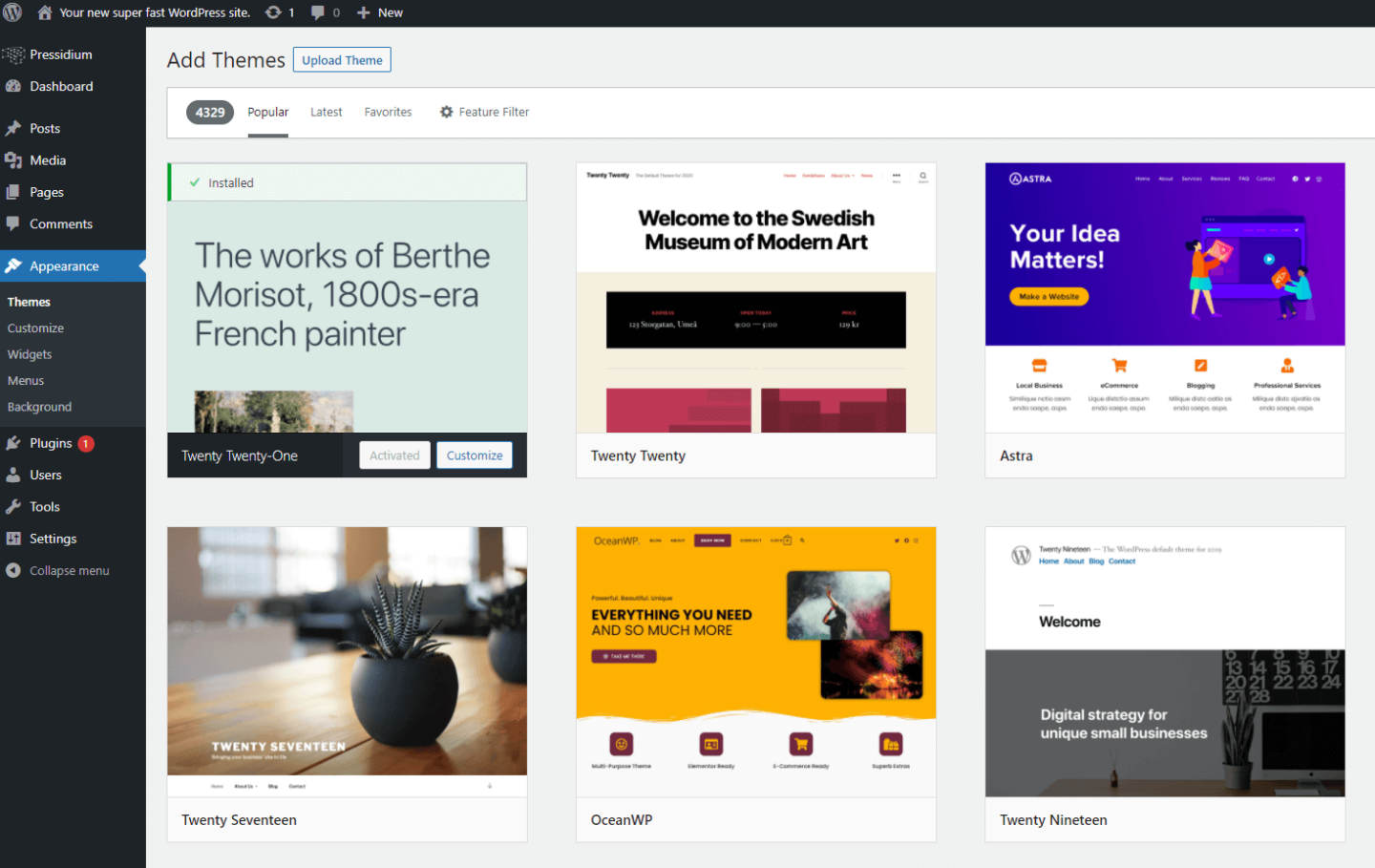Click the Media icon in sidebar

(13, 160)
